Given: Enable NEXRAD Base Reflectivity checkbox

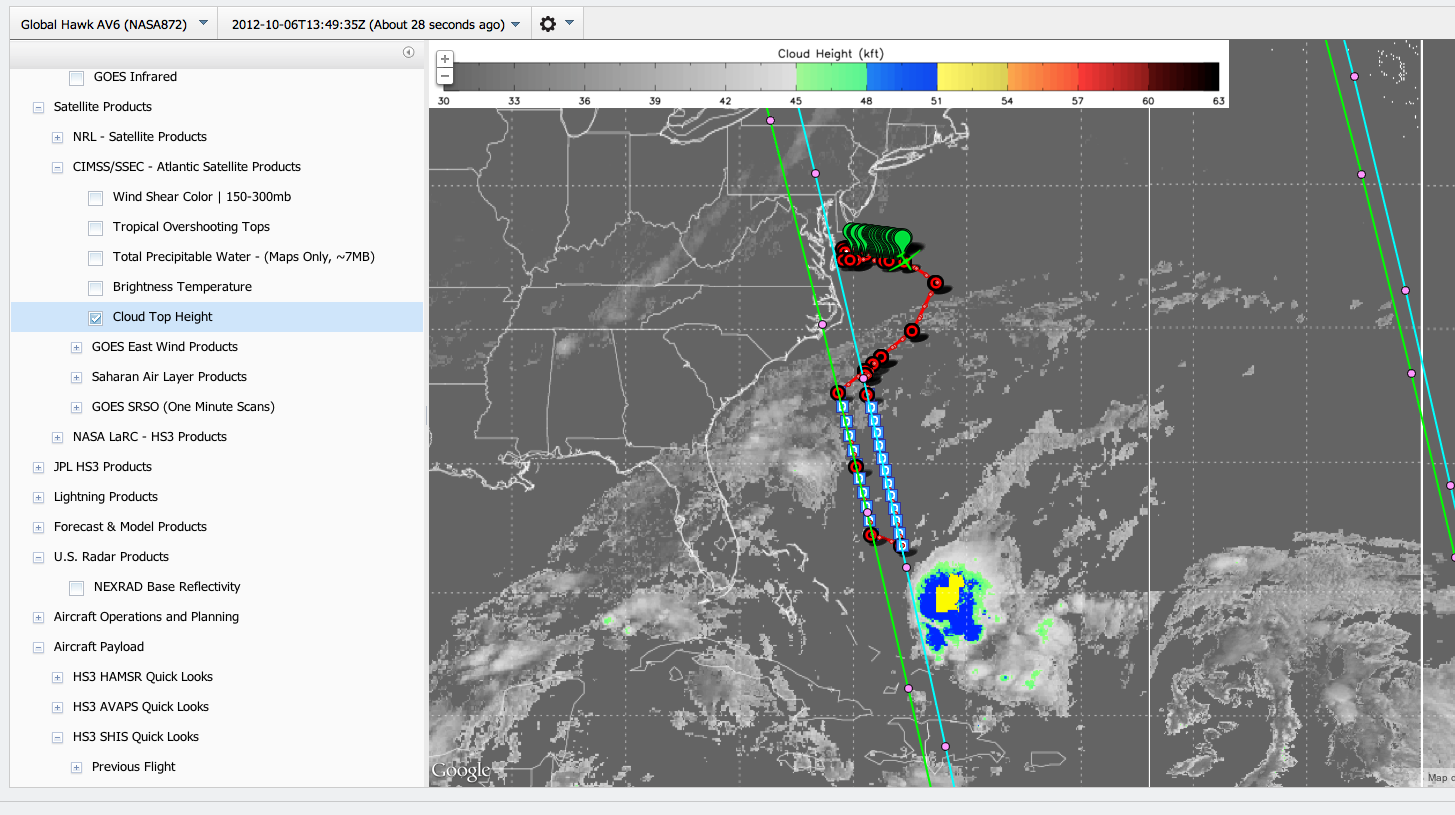Looking at the screenshot, I should tap(77, 588).
